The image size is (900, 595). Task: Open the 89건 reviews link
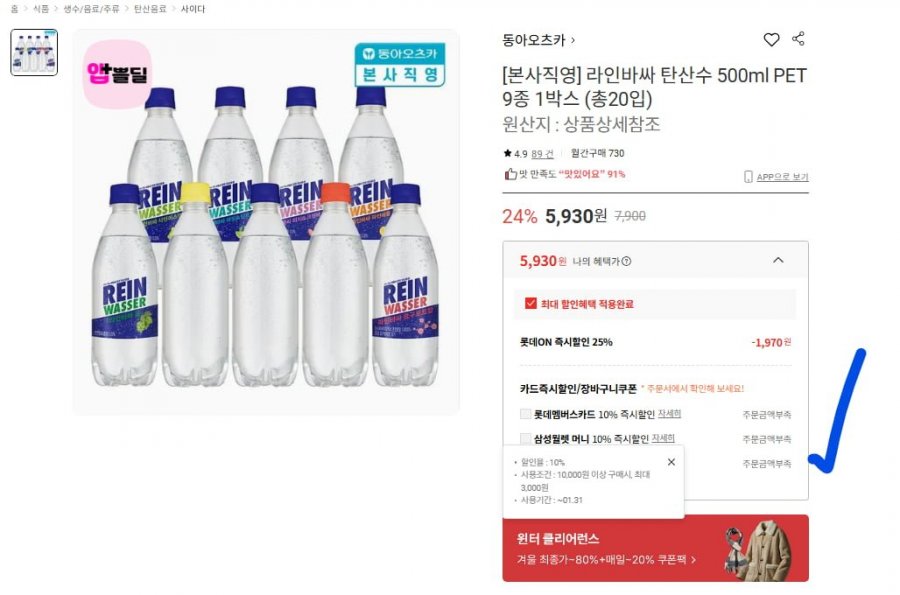[x=542, y=154]
